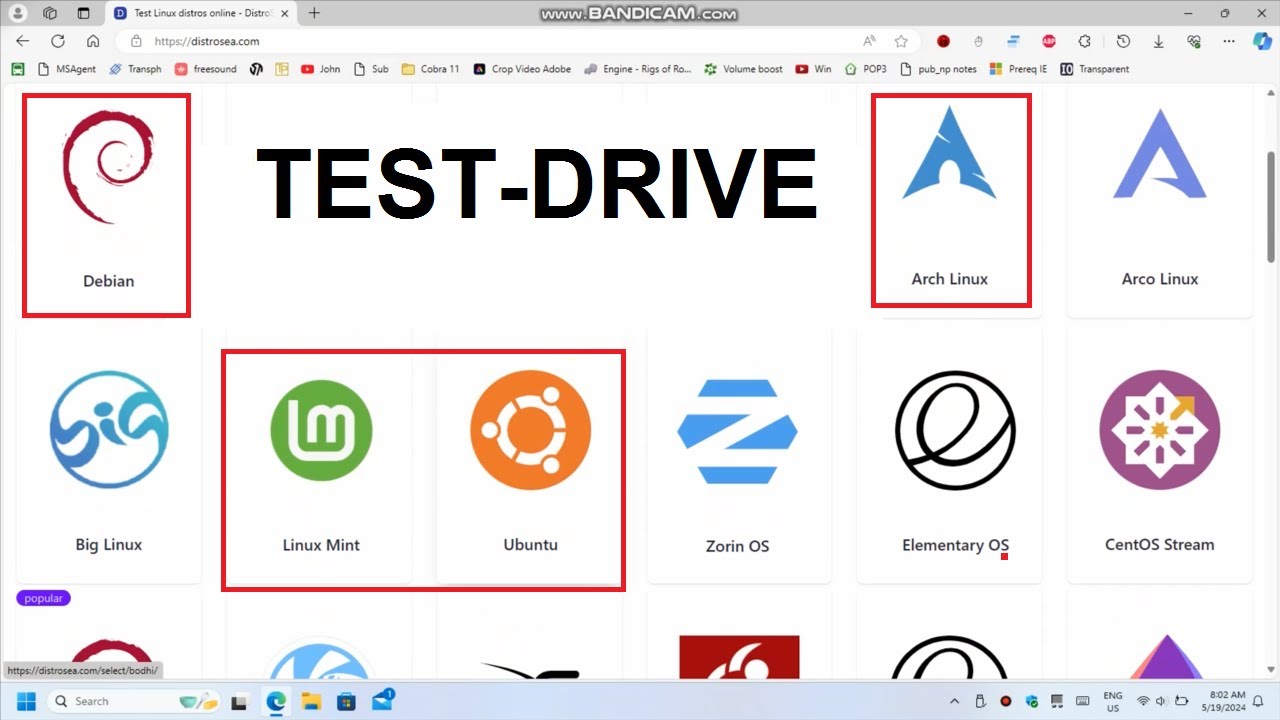Click the CentOS Stream label

coord(1160,545)
